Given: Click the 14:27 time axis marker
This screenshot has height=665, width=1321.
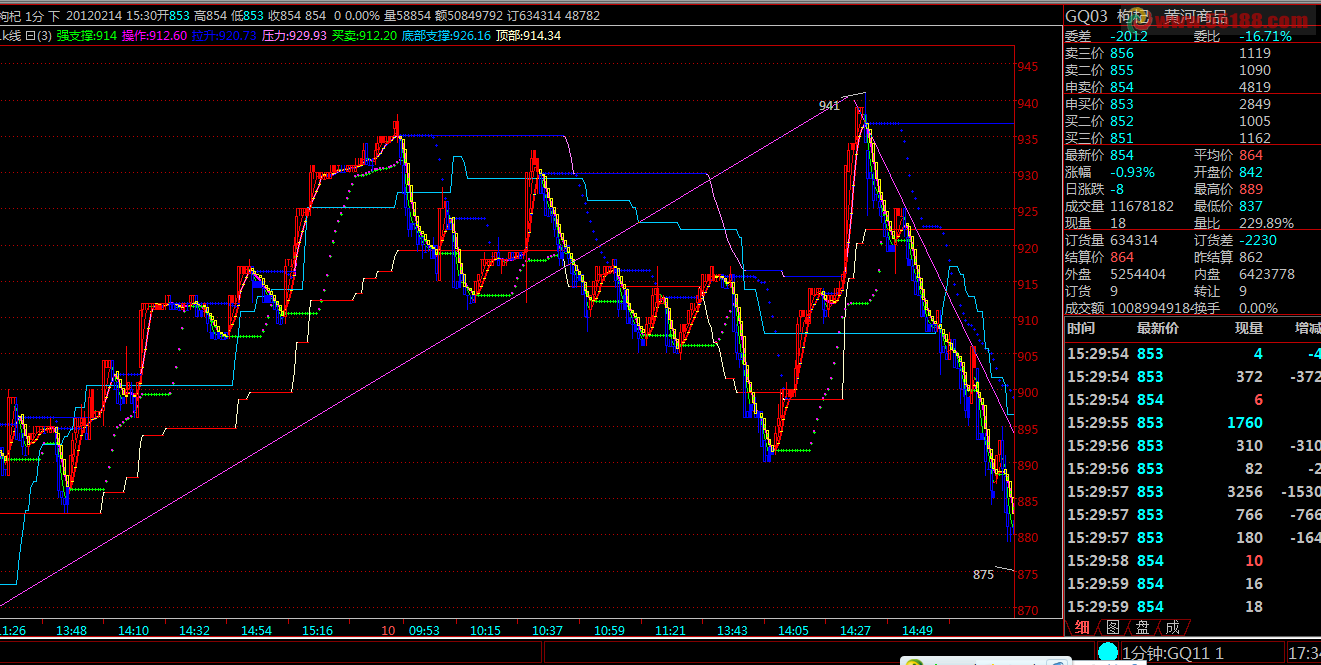Looking at the screenshot, I should 856,631.
